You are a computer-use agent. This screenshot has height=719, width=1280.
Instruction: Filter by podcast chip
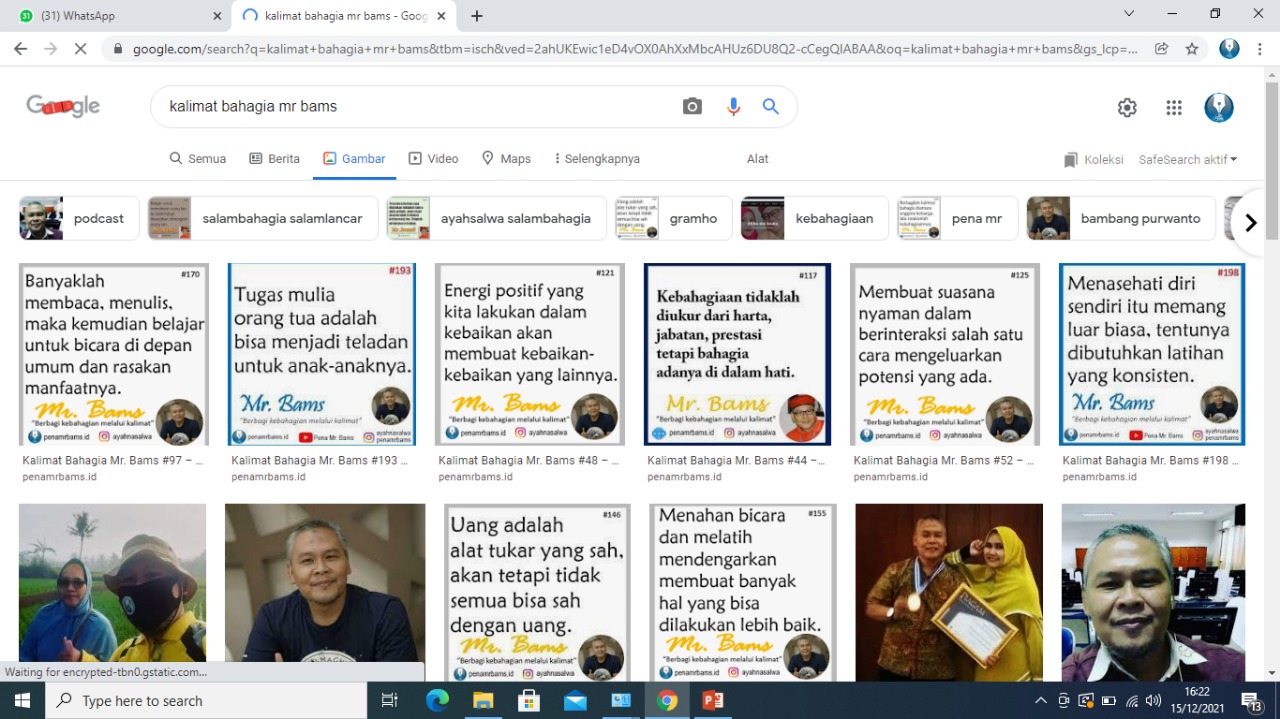(79, 218)
